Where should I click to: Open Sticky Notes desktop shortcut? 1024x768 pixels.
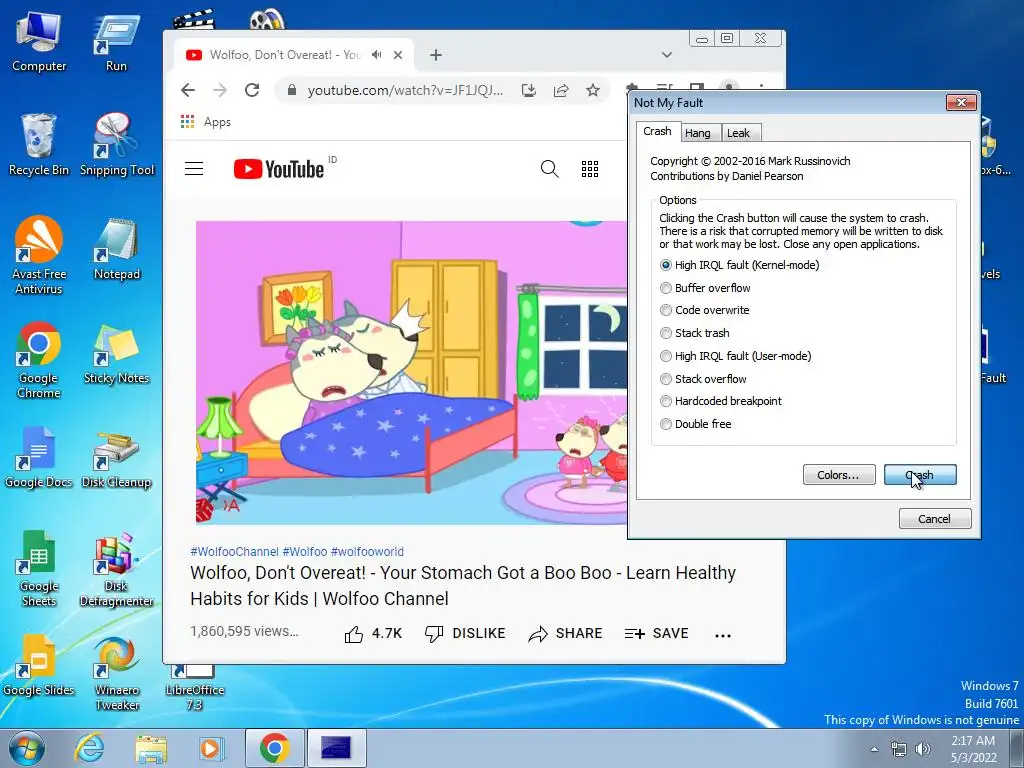116,354
